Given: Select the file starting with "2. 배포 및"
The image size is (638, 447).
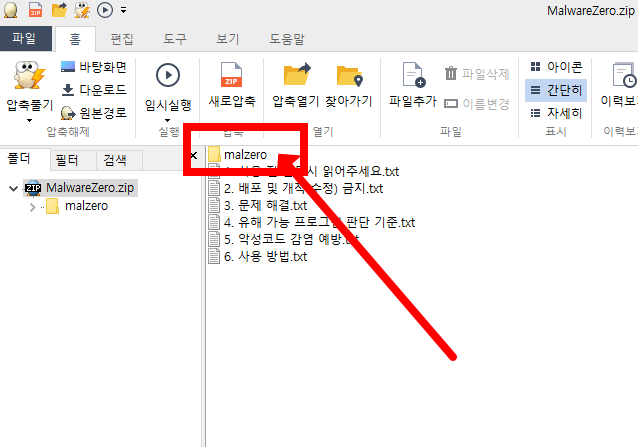Looking at the screenshot, I should (x=296, y=189).
